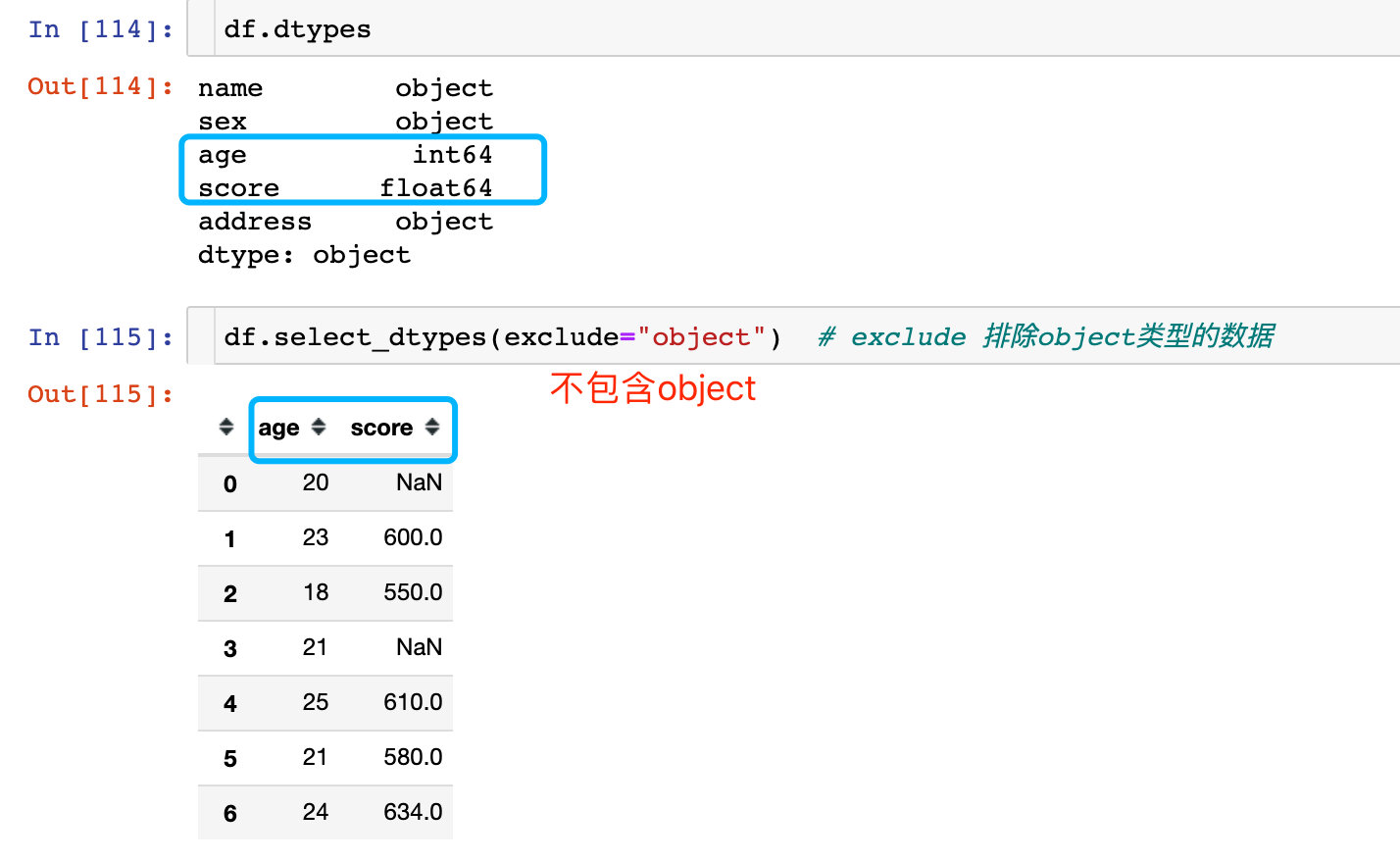The image size is (1400, 861).
Task: Select the In [114] prompt label
Action: [x=101, y=29]
